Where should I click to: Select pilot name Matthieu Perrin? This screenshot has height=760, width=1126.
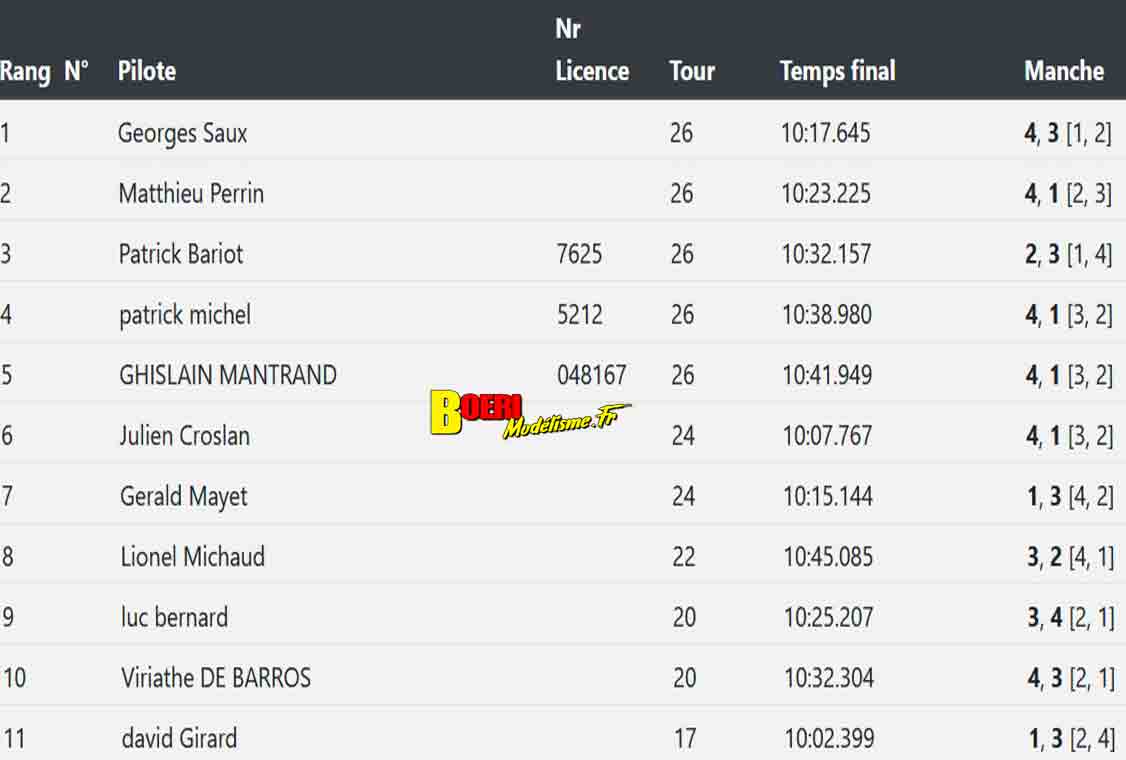[x=191, y=193]
